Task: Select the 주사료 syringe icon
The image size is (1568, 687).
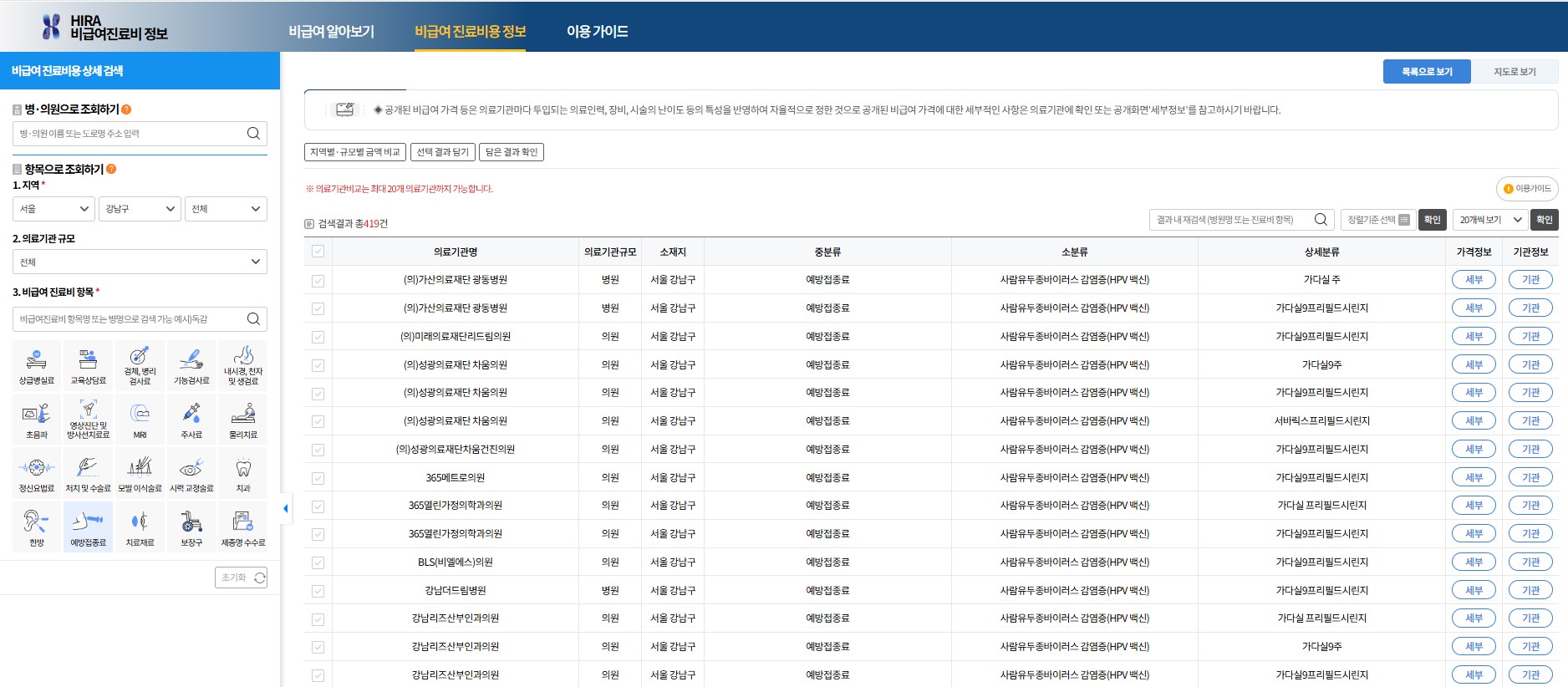Action: click(x=191, y=419)
